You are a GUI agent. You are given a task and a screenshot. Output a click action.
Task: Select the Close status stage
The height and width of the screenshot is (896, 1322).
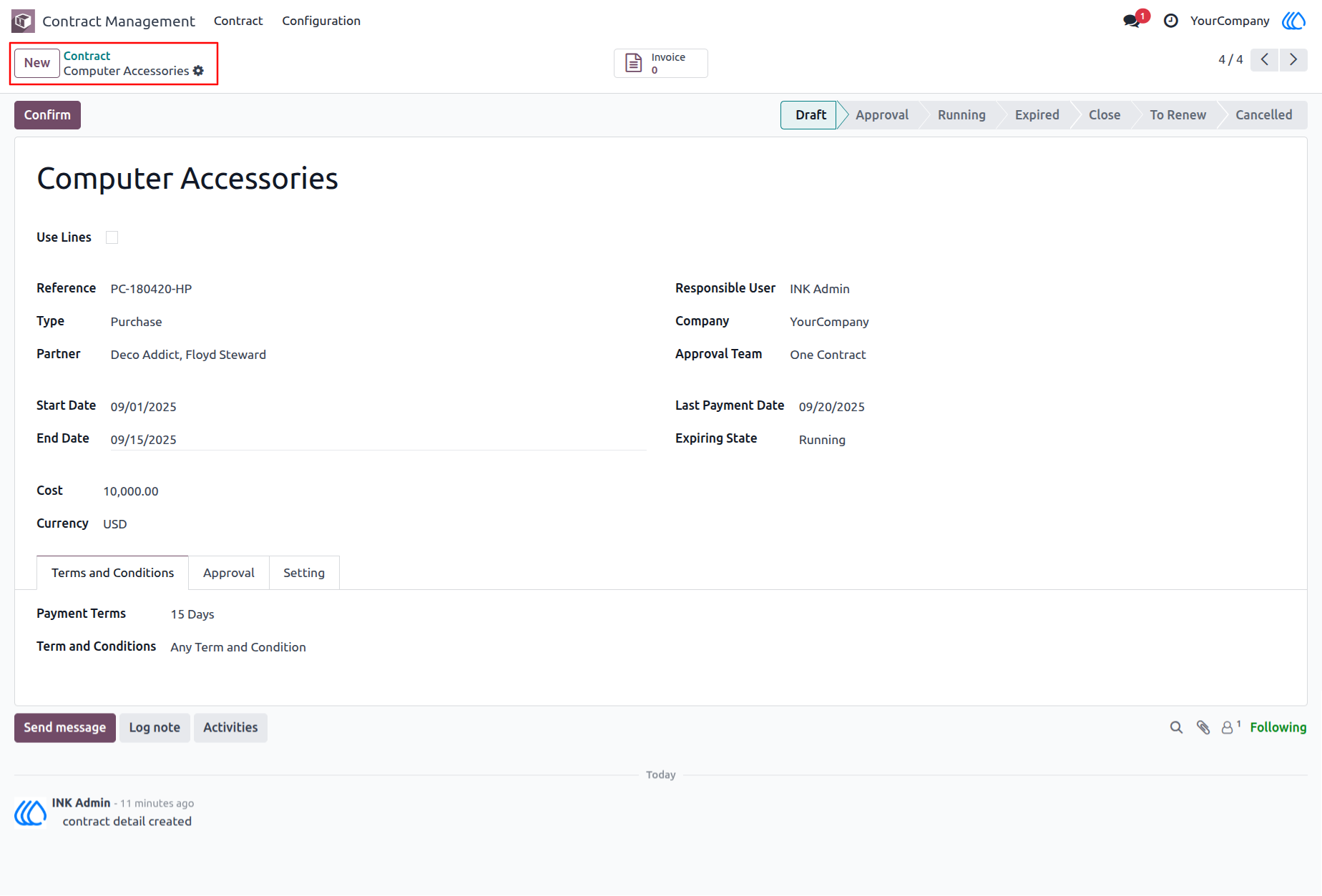coord(1105,115)
